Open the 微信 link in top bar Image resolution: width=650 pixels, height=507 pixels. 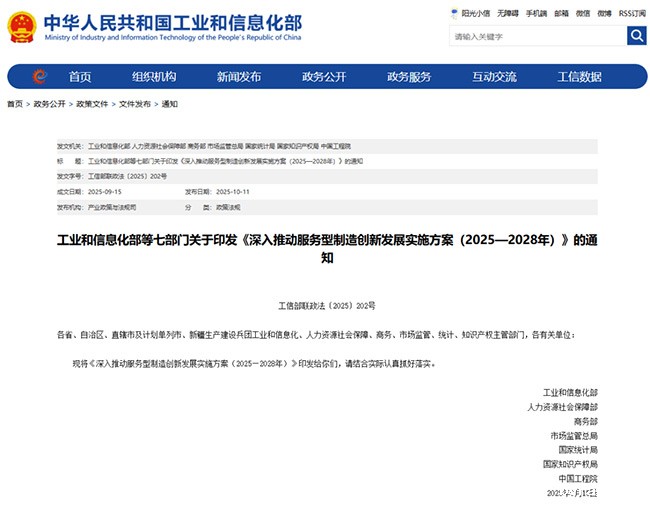pos(583,14)
